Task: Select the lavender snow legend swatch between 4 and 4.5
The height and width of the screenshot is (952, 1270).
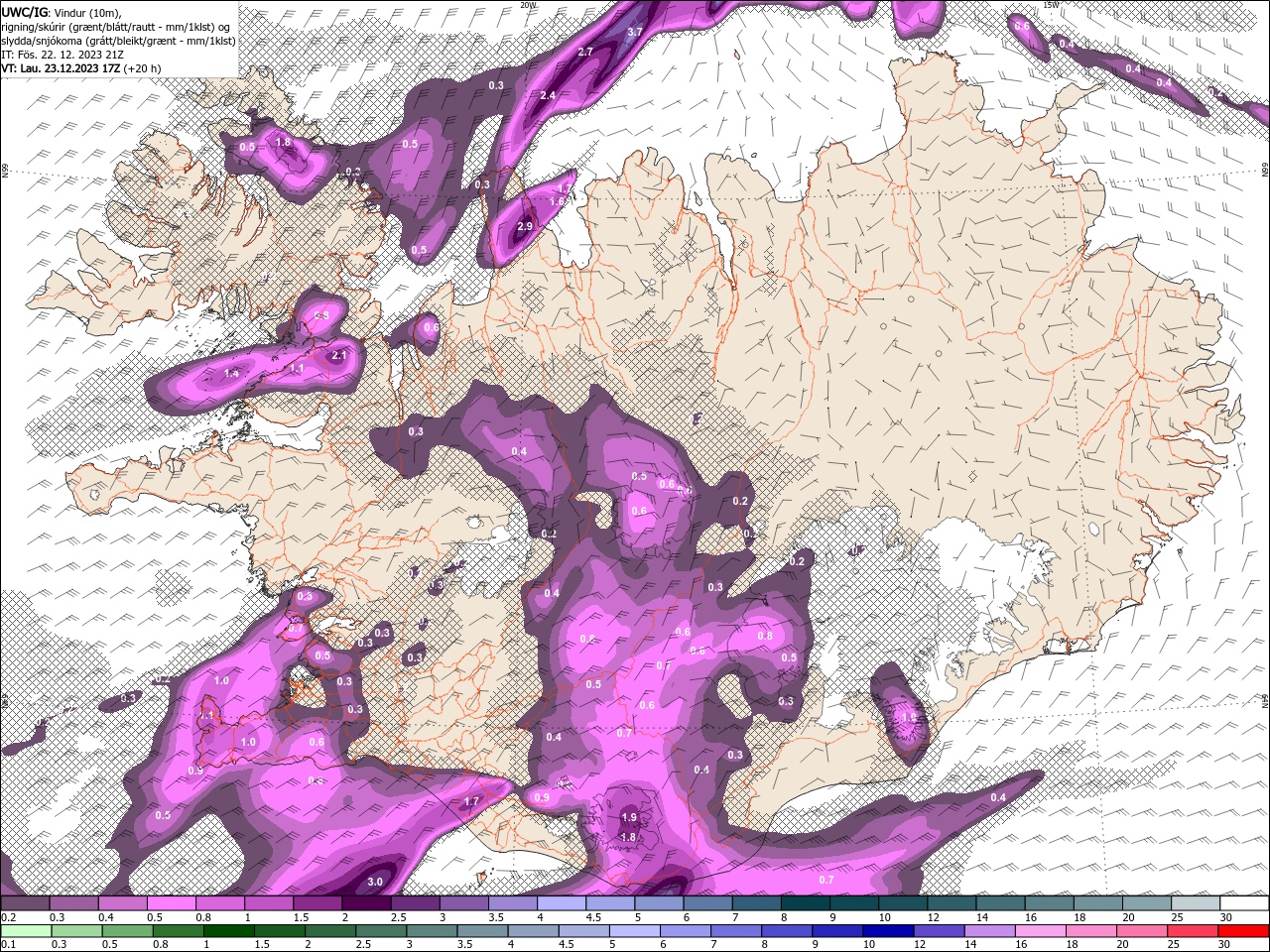Action: [561, 903]
